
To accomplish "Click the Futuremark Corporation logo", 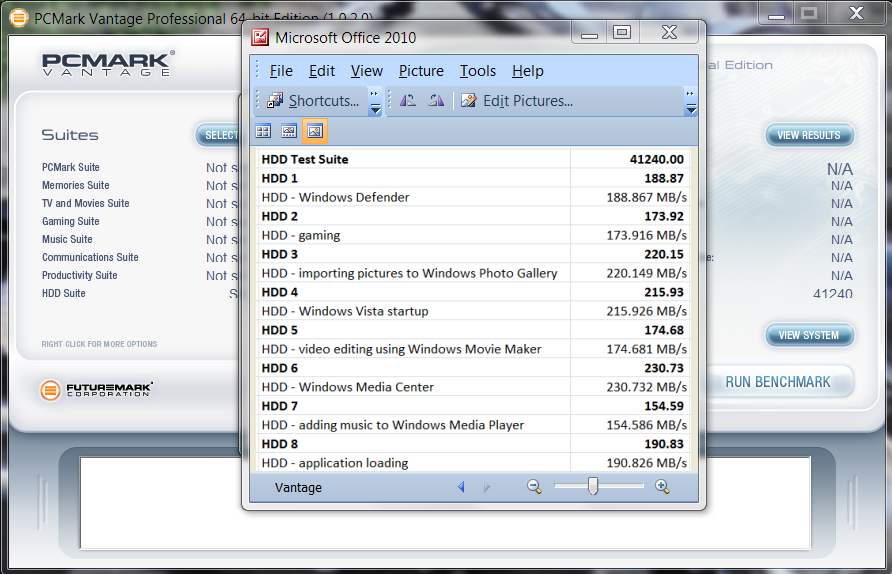I will pyautogui.click(x=97, y=389).
